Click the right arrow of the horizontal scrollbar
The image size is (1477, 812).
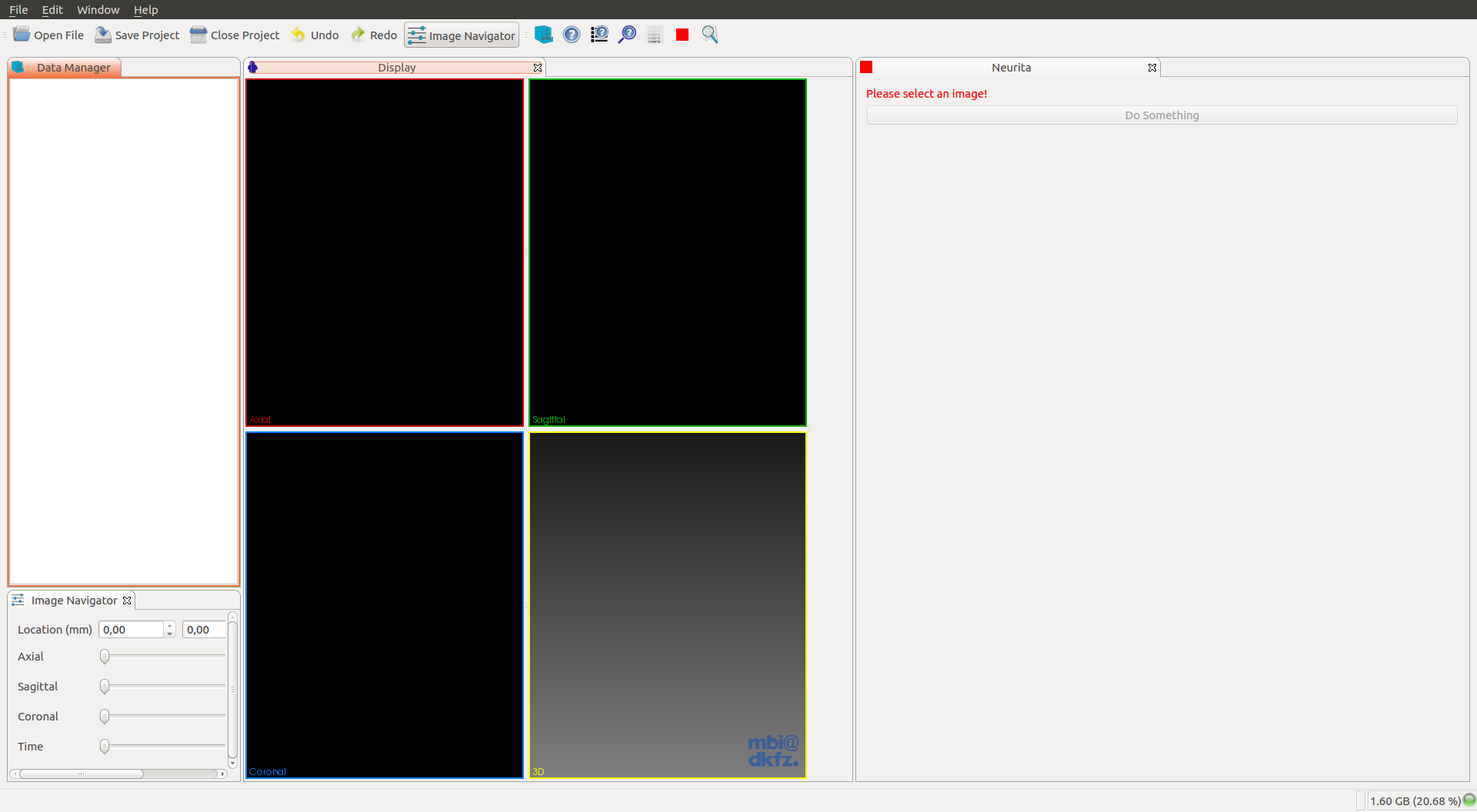222,774
